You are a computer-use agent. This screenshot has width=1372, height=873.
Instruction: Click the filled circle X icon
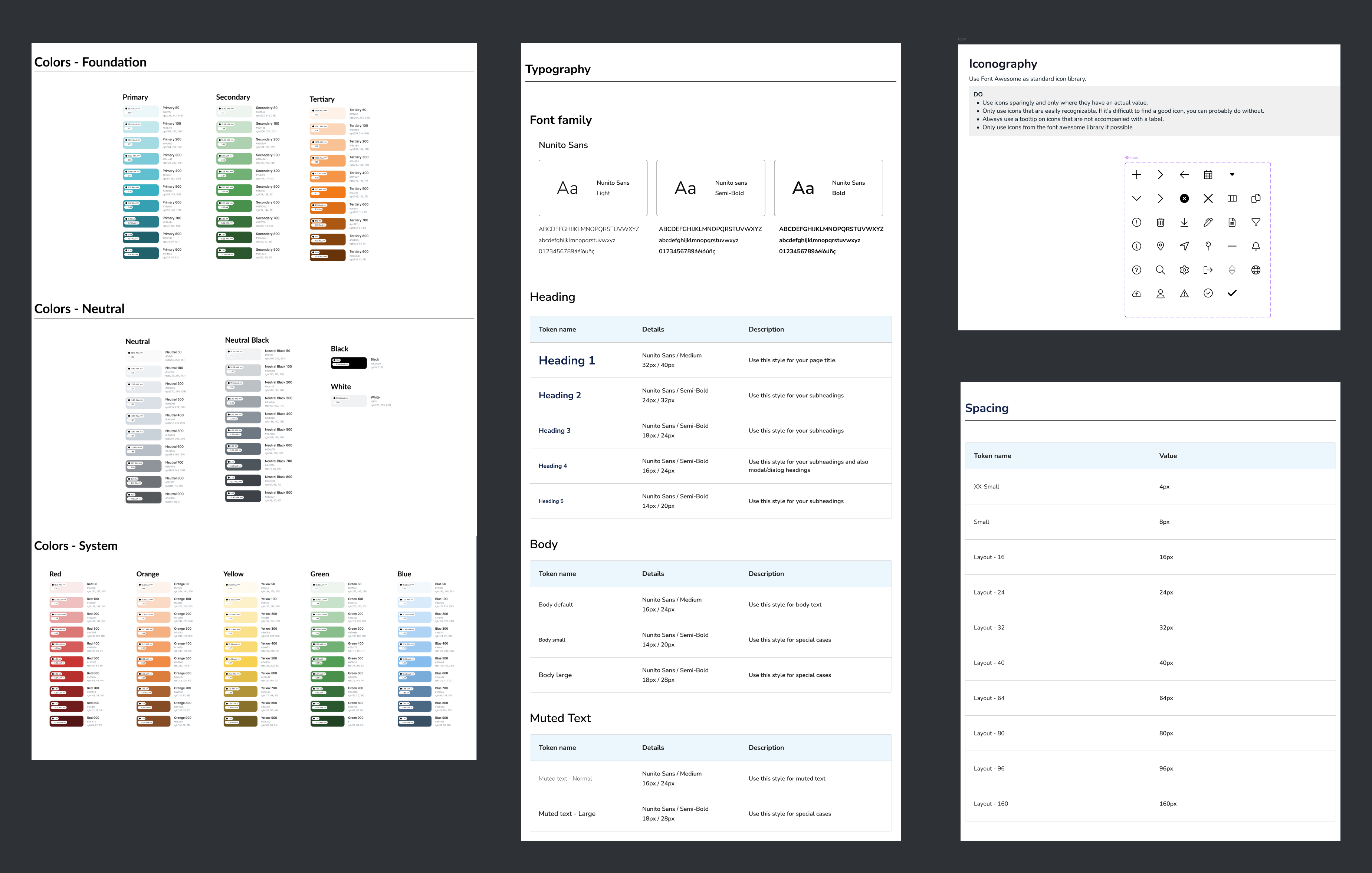point(1184,199)
